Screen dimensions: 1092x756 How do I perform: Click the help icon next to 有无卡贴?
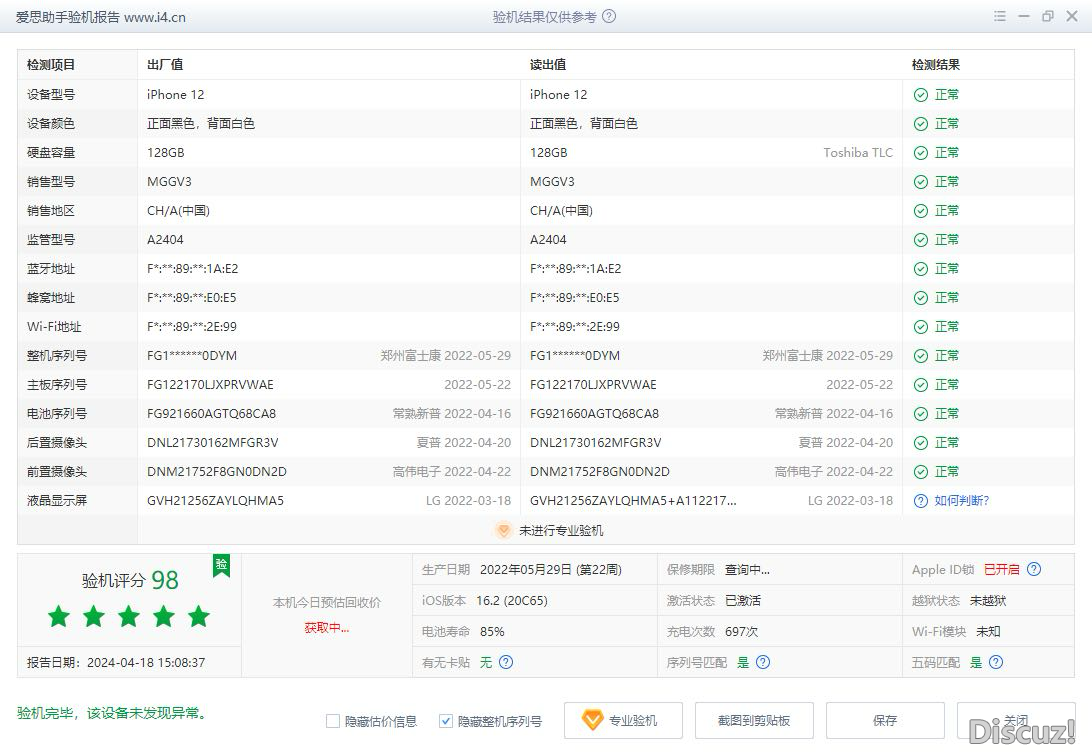pos(506,662)
